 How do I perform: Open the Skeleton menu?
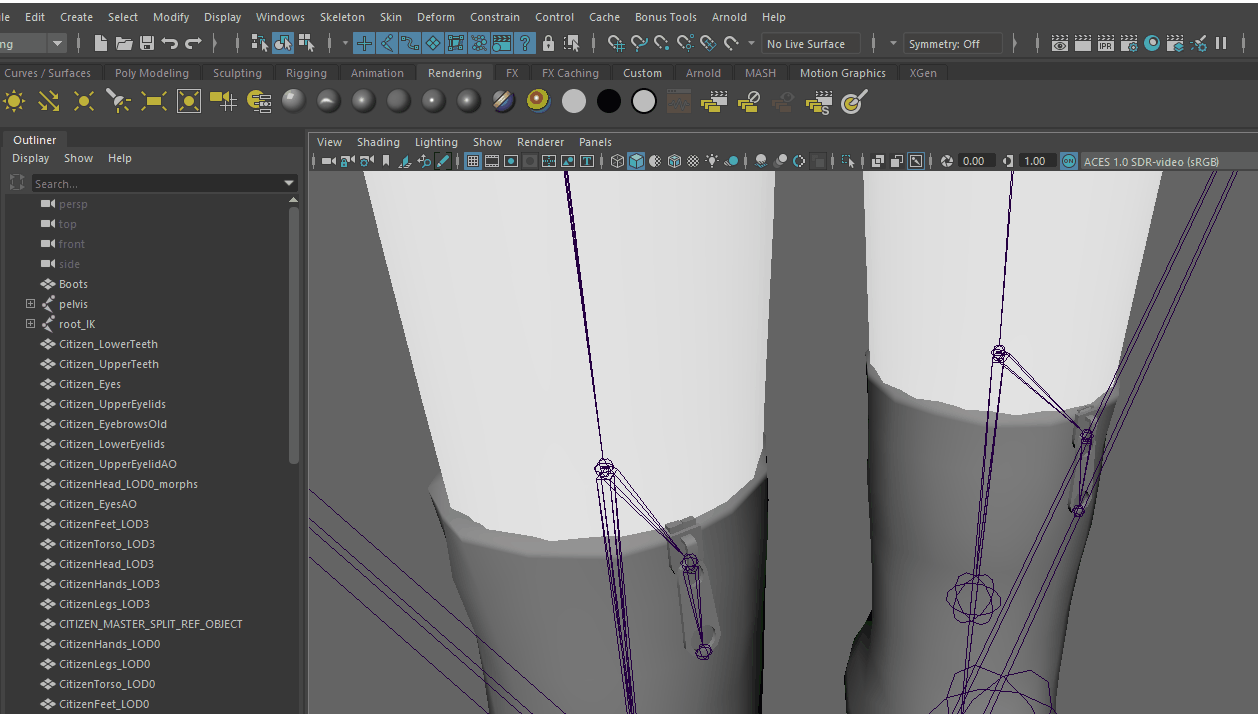pyautogui.click(x=342, y=17)
